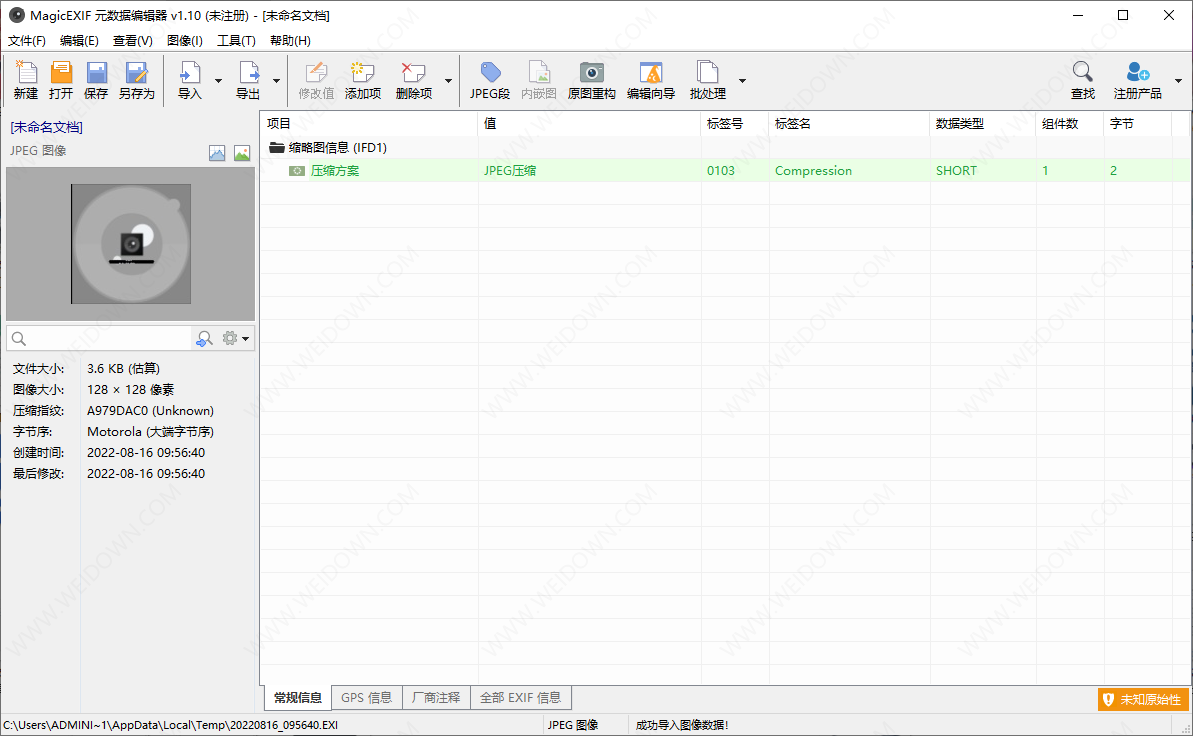
Task: Launch the 编辑向导 wizard icon
Action: click(651, 72)
